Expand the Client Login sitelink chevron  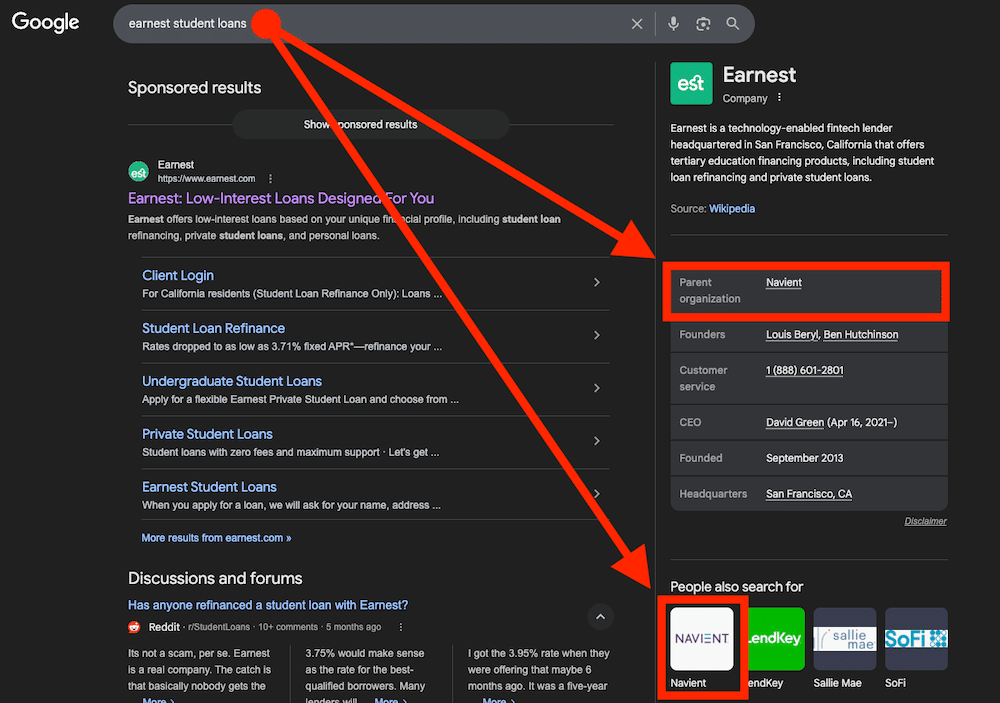tap(597, 282)
